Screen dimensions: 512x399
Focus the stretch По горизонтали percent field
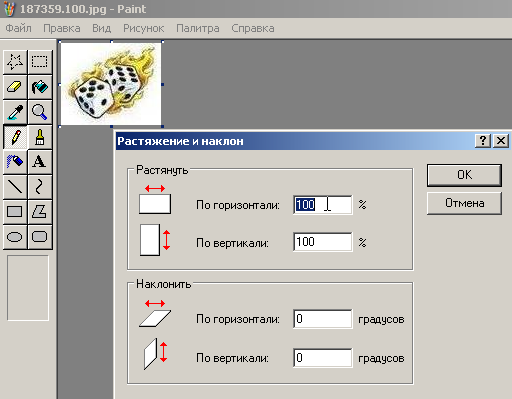point(323,205)
